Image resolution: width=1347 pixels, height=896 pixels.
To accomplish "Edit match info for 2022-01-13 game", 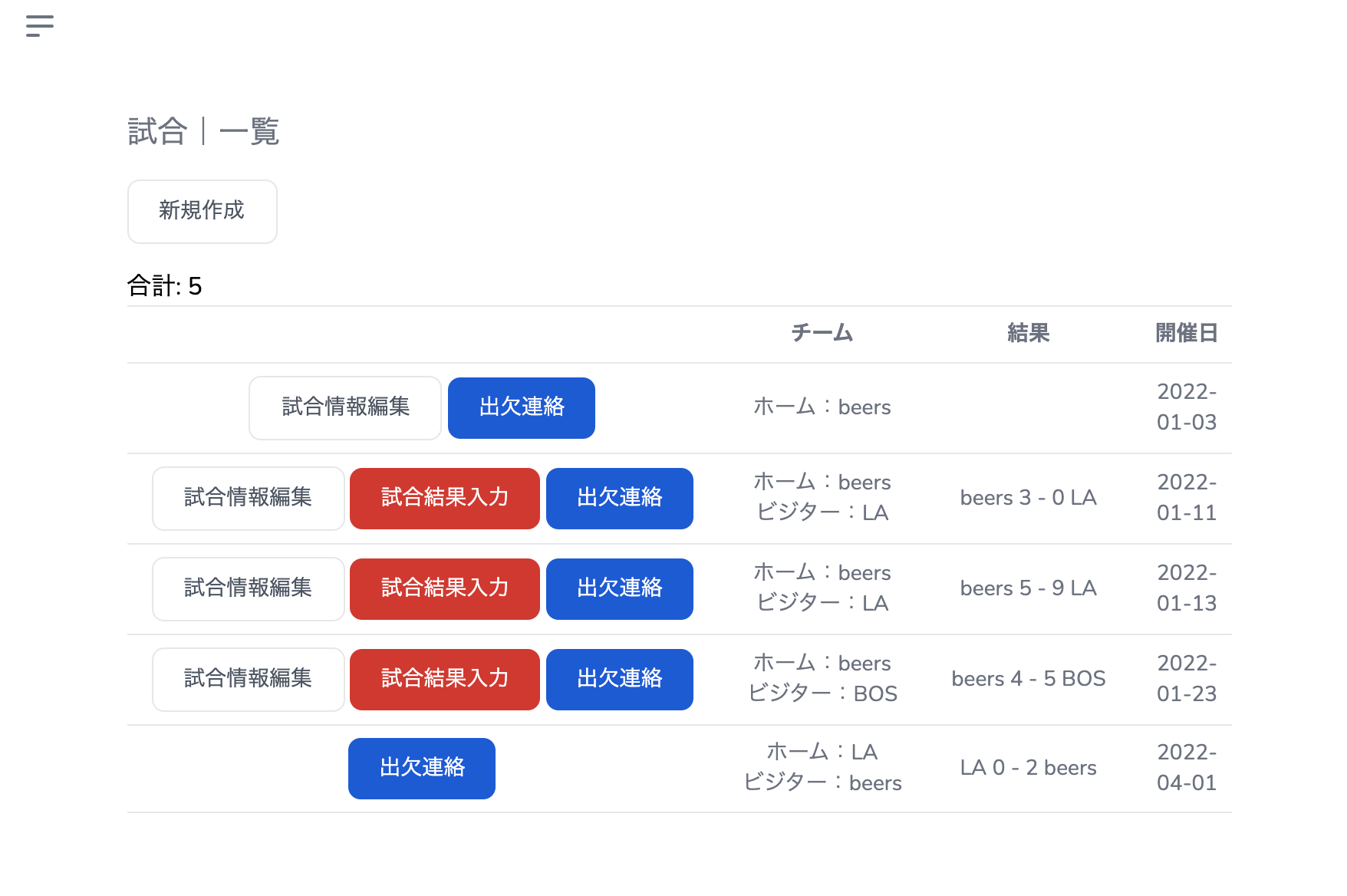I will (x=248, y=588).
